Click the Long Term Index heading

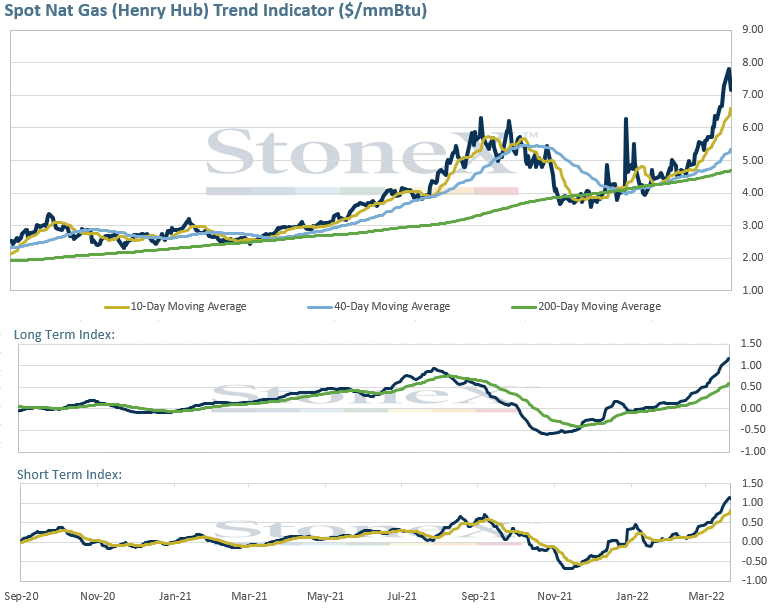[x=64, y=334]
